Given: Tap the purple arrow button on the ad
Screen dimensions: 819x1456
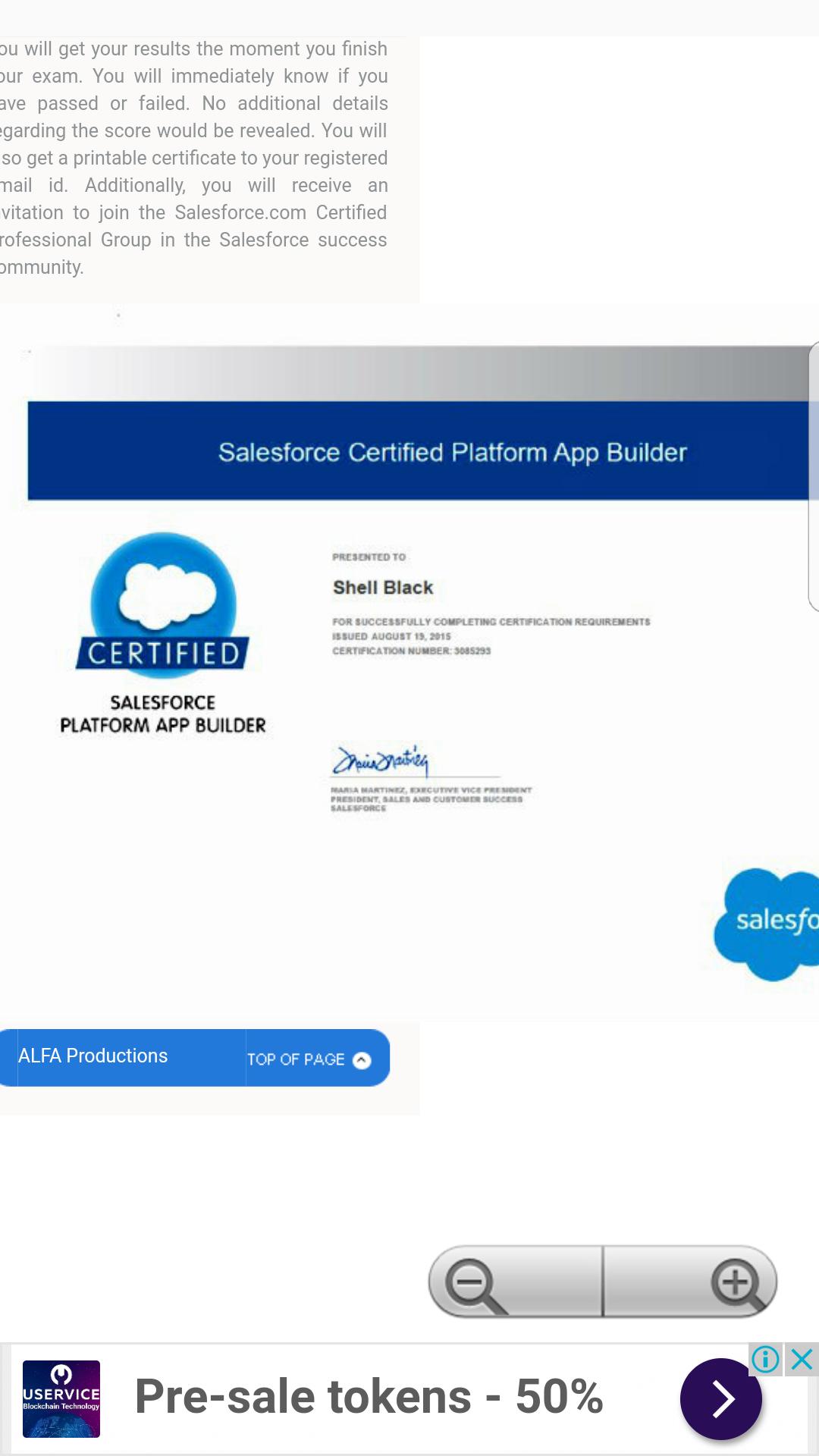Looking at the screenshot, I should [x=721, y=1399].
